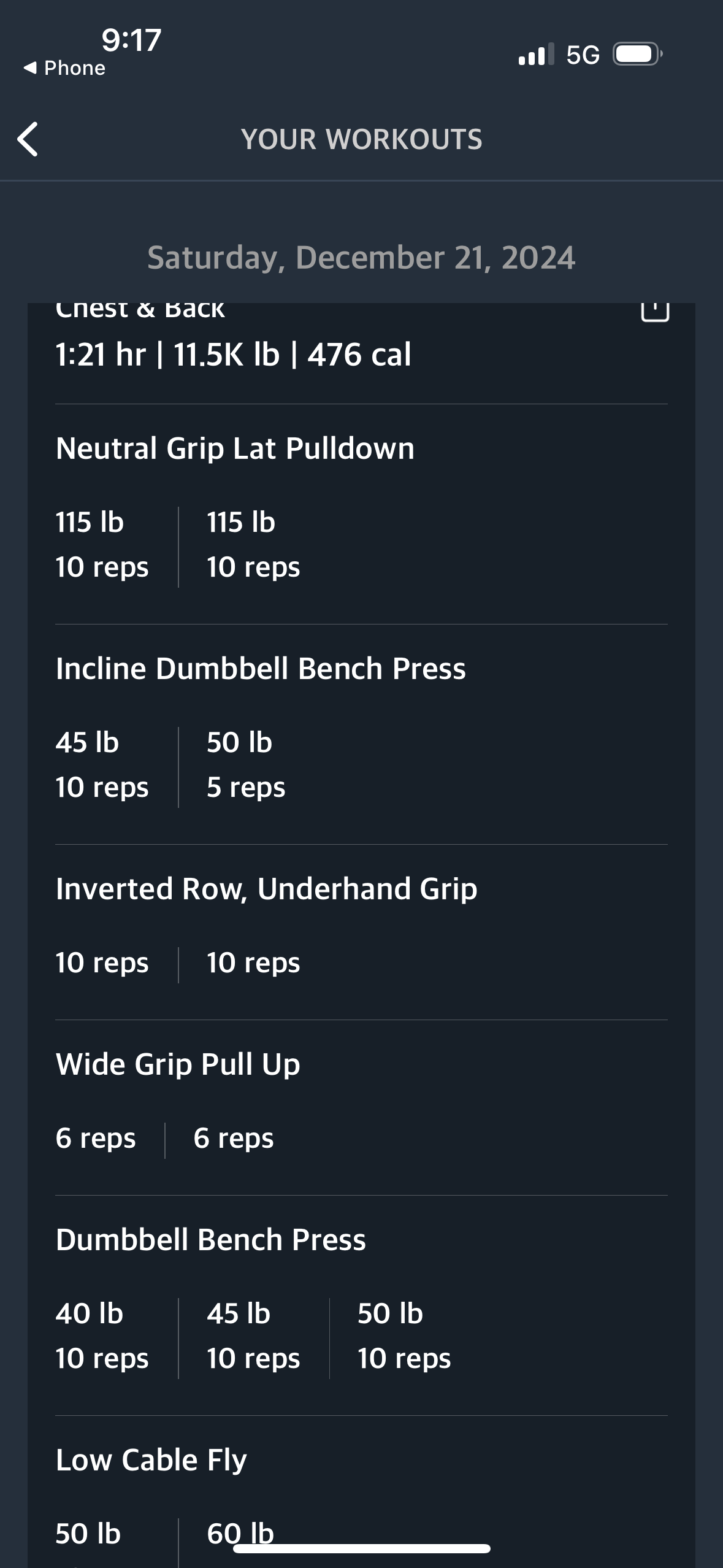Open the Low Cable Fly exercise
The width and height of the screenshot is (723, 1568).
pos(151,1460)
